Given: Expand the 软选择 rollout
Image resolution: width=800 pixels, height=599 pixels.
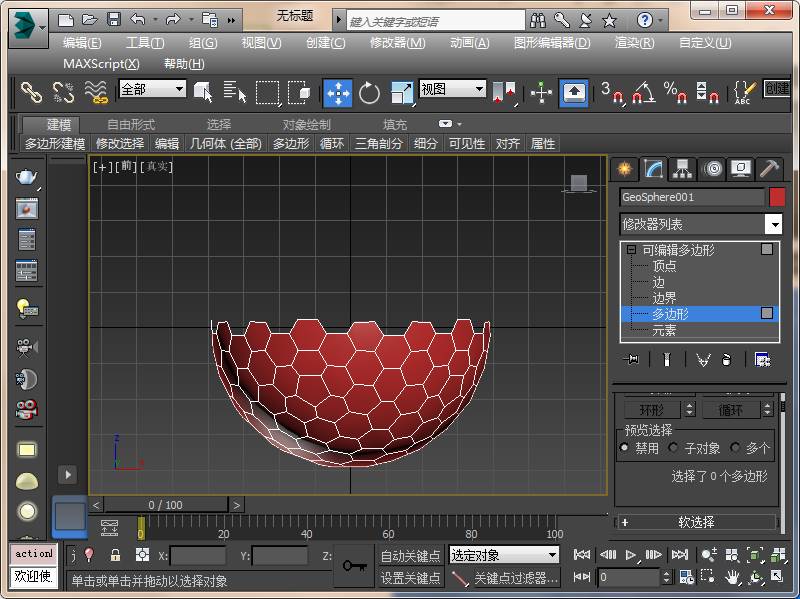Looking at the screenshot, I should 697,522.
